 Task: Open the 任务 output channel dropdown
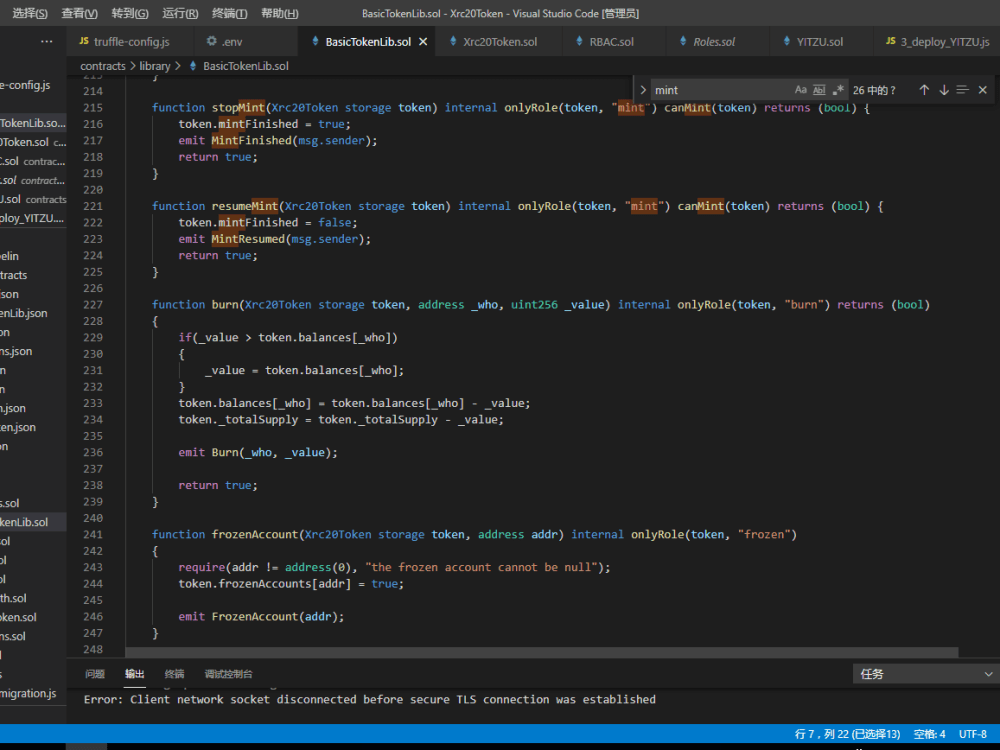pyautogui.click(x=926, y=674)
